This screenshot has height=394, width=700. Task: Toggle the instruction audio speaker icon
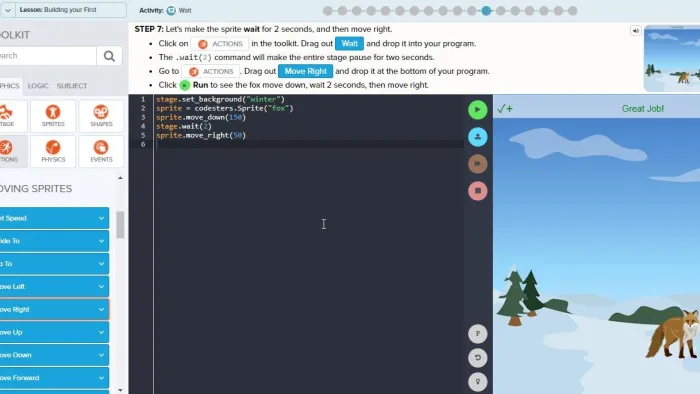point(635,31)
